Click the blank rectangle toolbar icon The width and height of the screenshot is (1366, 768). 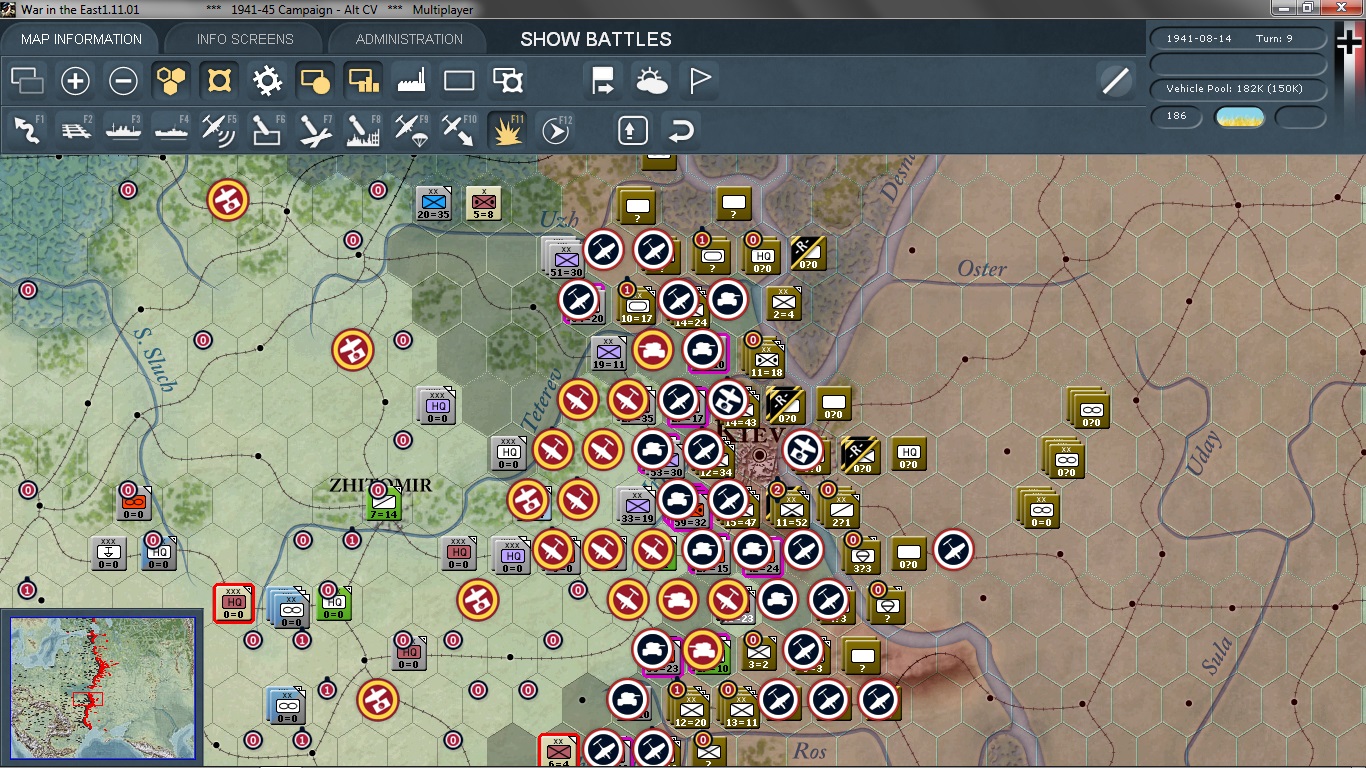(459, 81)
